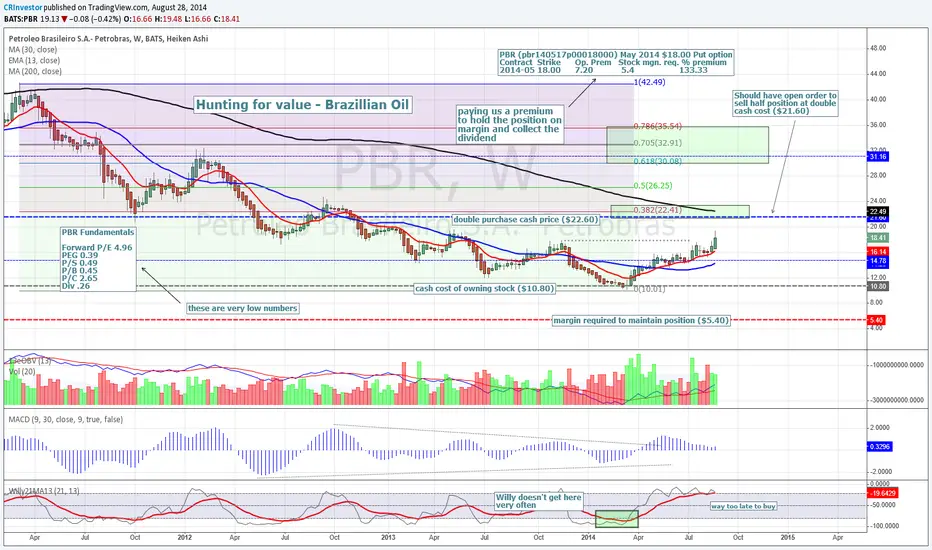Click the red 5.40 price axis tag
Viewport: 932px width, 550px height.
click(877, 320)
